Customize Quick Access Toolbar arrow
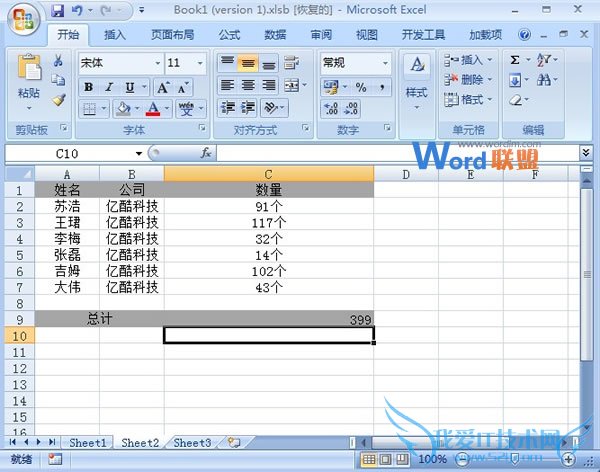600x472 pixels. (142, 10)
